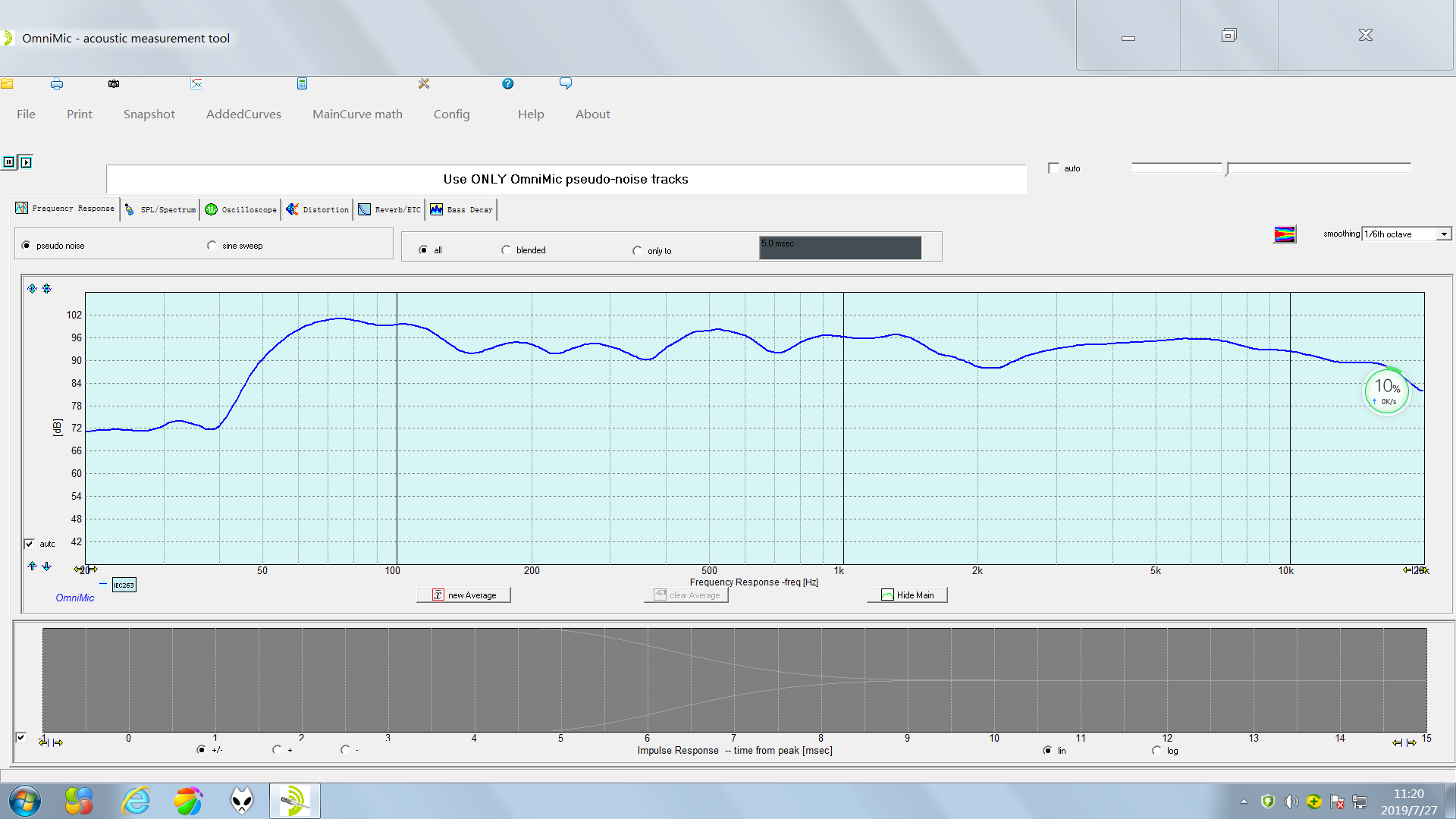Click the impulse response left limit arrows
This screenshot has width=1456, height=819.
[51, 742]
